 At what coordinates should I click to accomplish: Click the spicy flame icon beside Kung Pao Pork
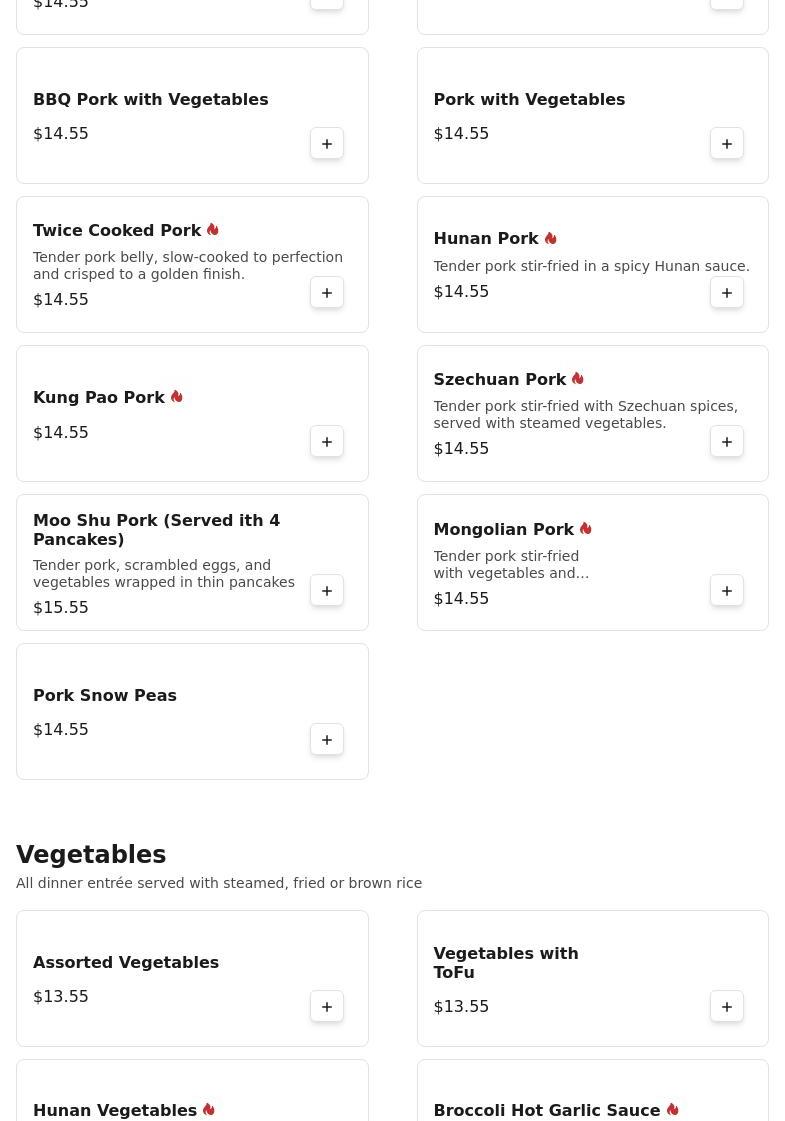[x=177, y=397]
